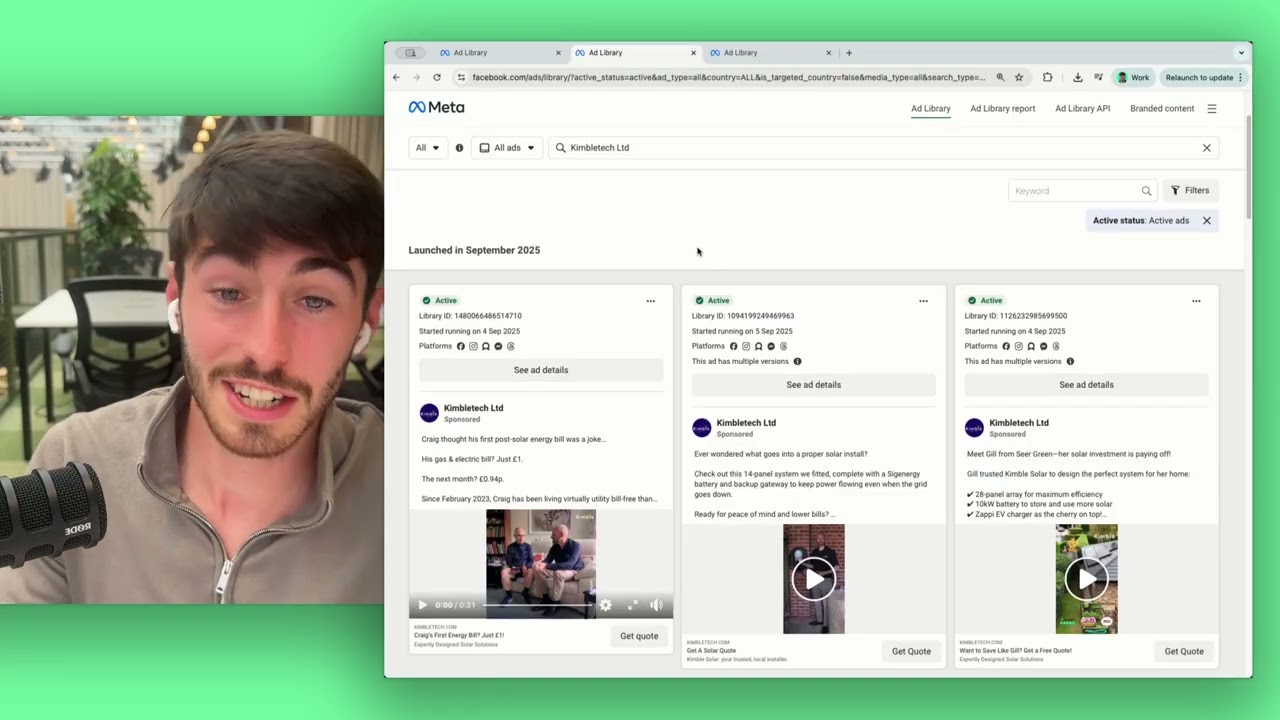Viewport: 1280px width, 720px height.
Task: See ad details for Craig's ad
Action: pos(541,370)
